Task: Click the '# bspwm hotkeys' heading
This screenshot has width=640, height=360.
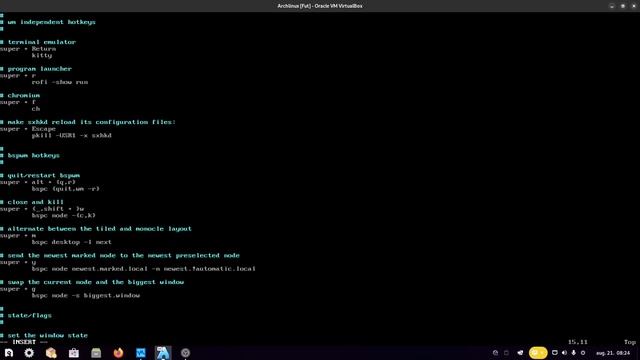Action: pos(30,156)
